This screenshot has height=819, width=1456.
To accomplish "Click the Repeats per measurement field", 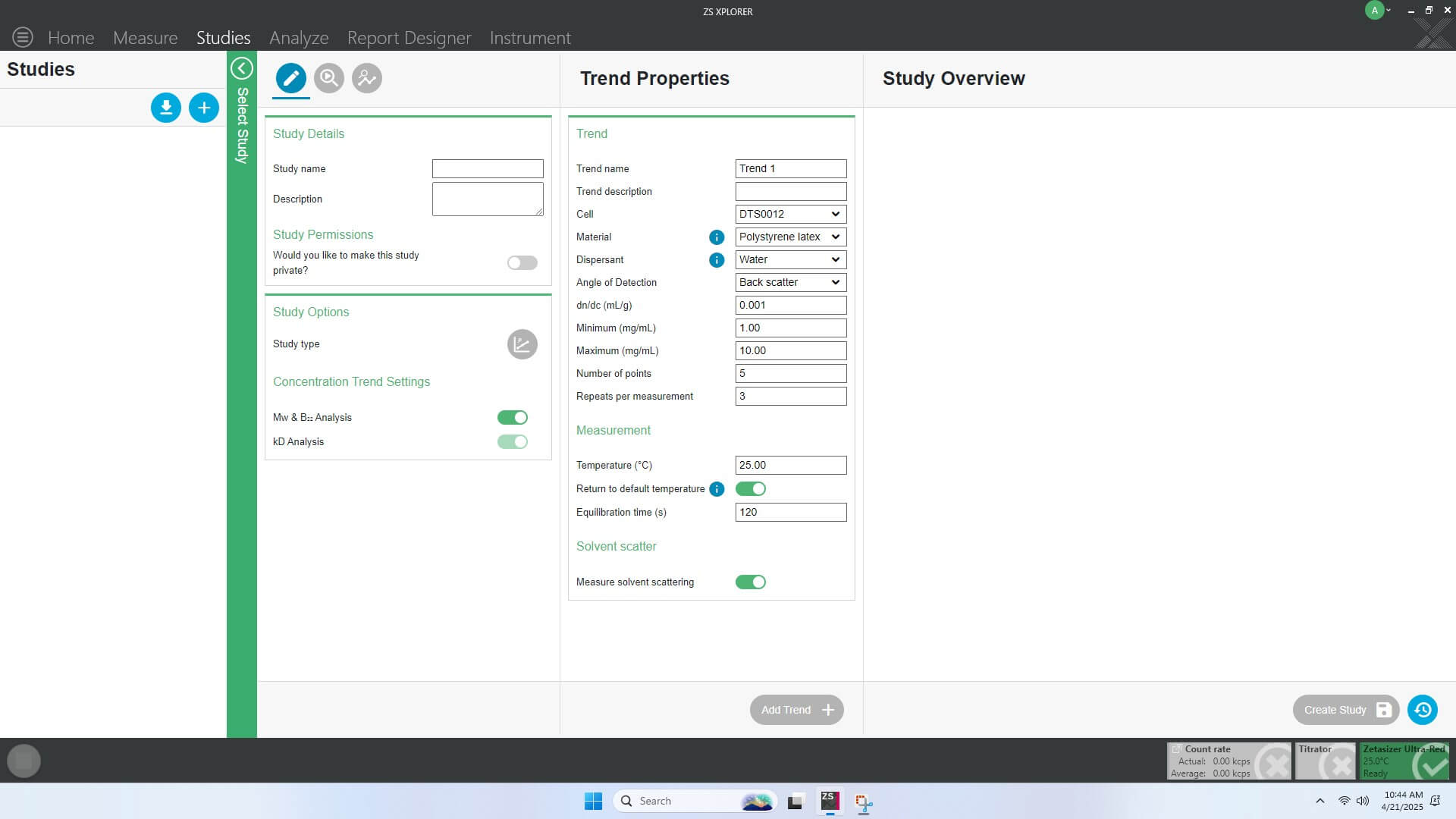I will (x=791, y=397).
